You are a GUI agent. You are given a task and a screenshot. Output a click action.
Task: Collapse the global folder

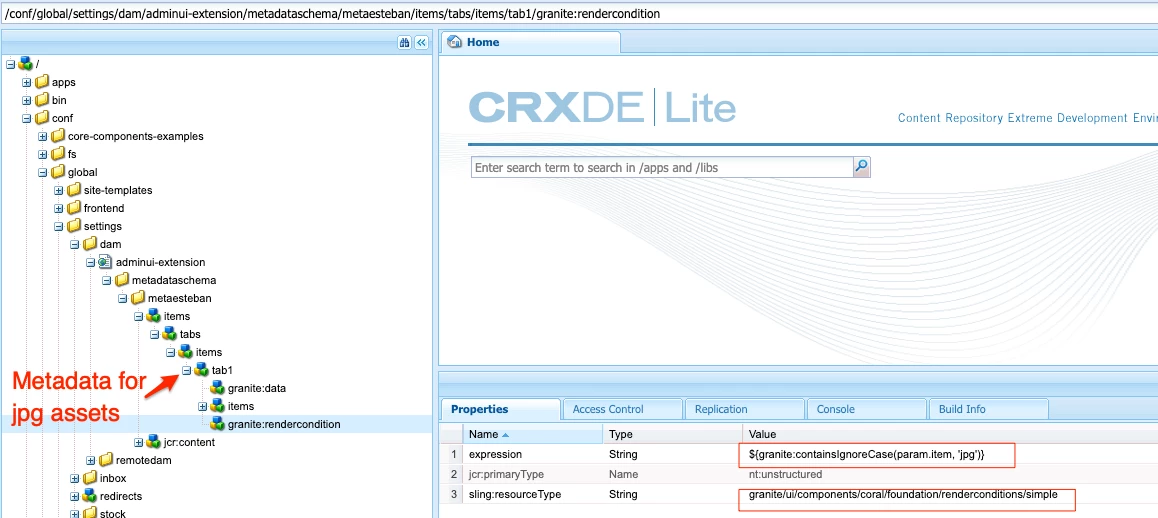click(43, 172)
